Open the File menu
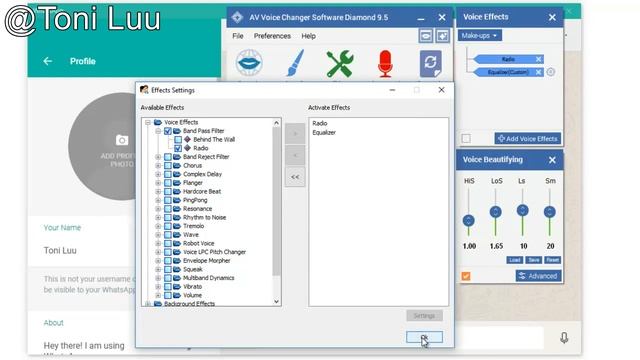This screenshot has height=360, width=640. (x=238, y=36)
